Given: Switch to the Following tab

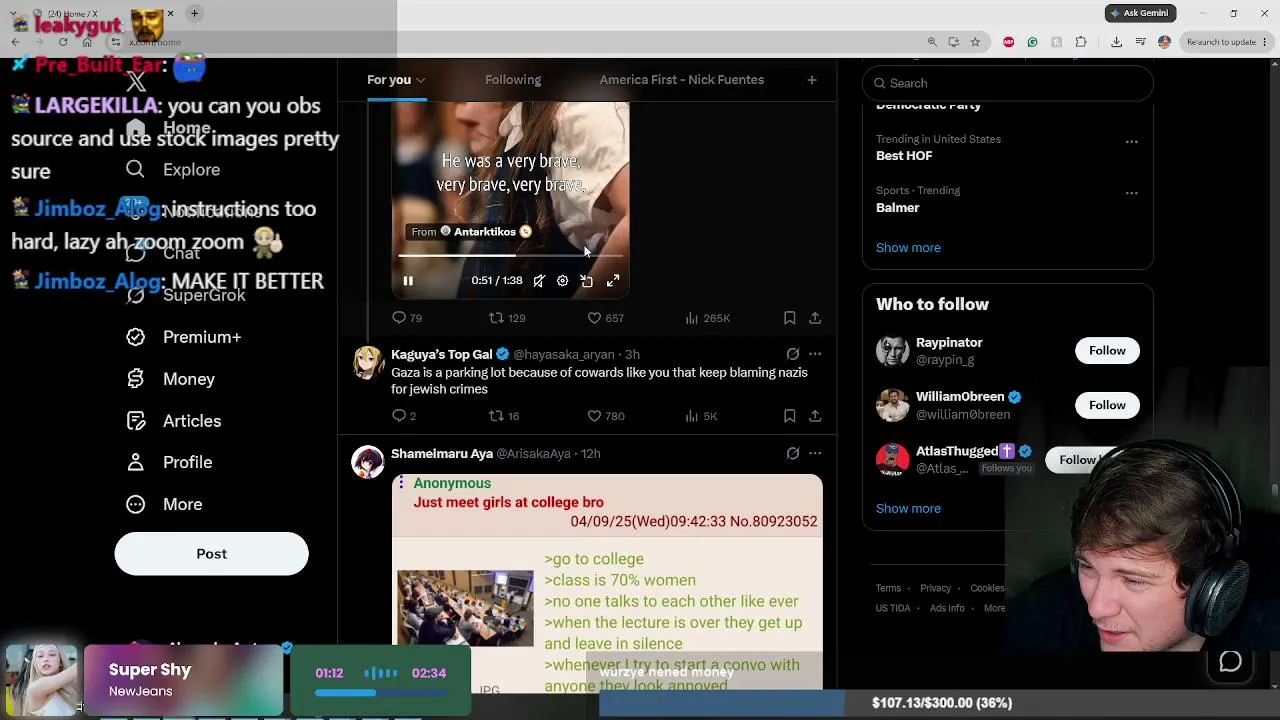Looking at the screenshot, I should (x=513, y=80).
